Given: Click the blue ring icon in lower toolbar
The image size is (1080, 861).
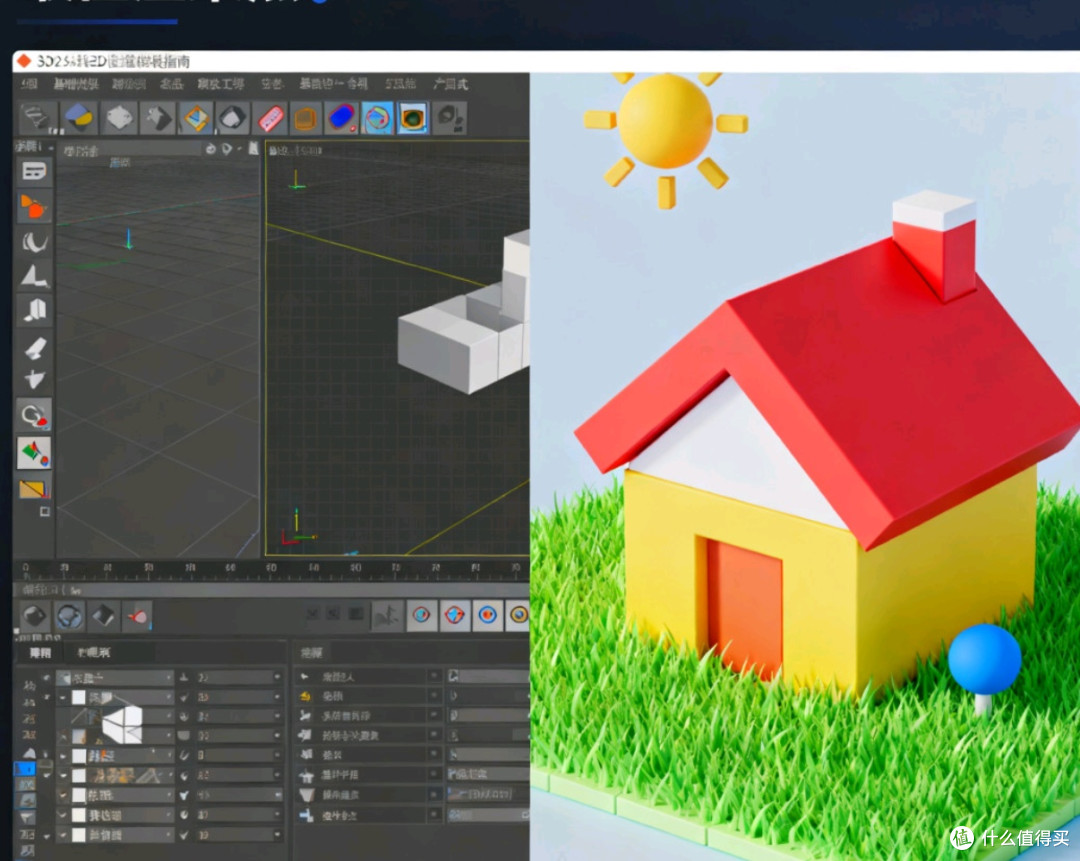Looking at the screenshot, I should click(69, 616).
